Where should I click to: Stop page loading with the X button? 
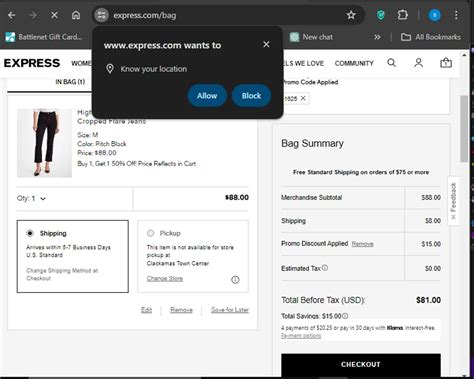click(54, 15)
